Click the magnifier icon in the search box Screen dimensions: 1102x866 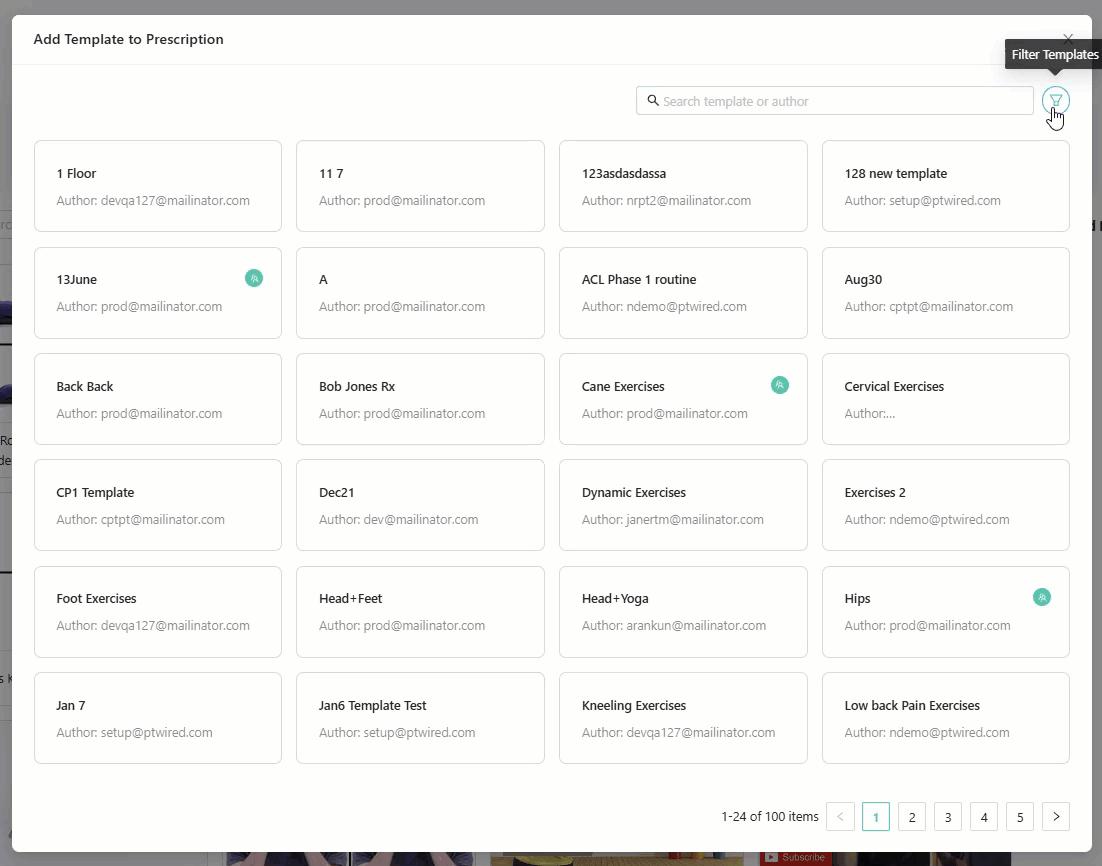tap(653, 100)
